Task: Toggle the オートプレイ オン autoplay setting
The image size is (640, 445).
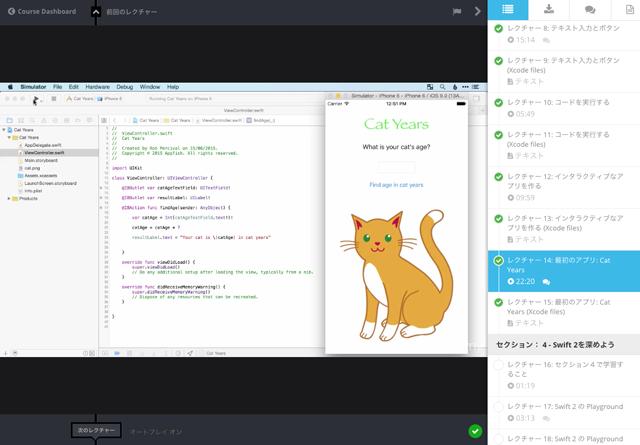Action: pyautogui.click(x=156, y=432)
